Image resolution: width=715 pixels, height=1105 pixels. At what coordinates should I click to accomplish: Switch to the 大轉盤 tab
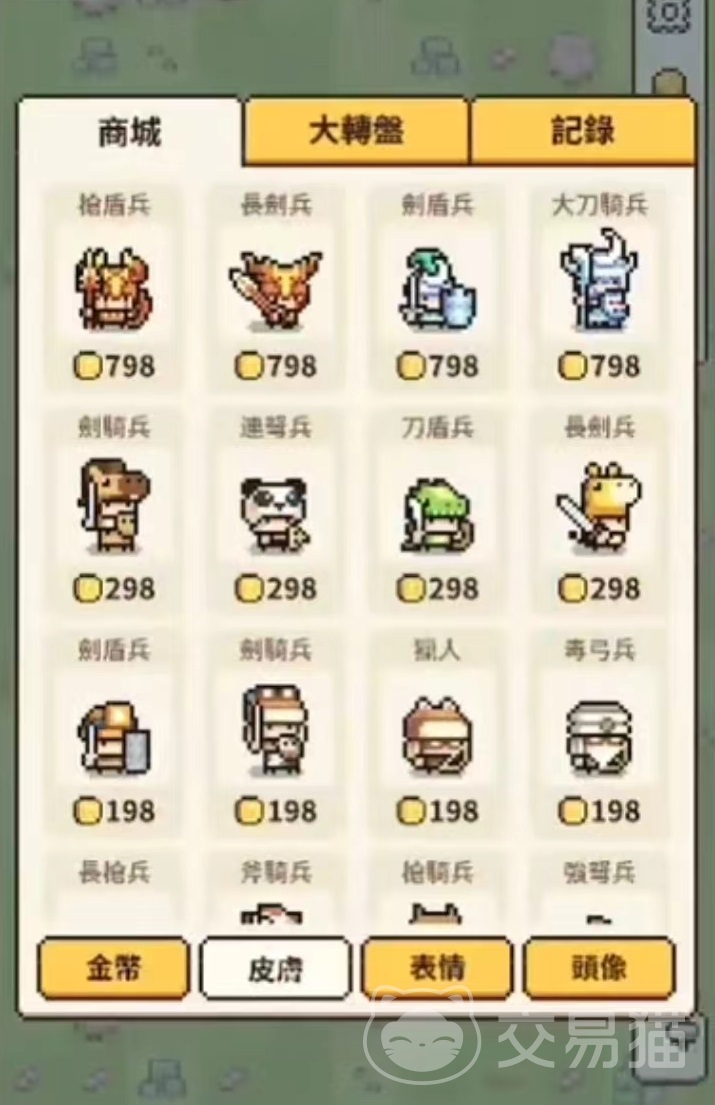(356, 131)
